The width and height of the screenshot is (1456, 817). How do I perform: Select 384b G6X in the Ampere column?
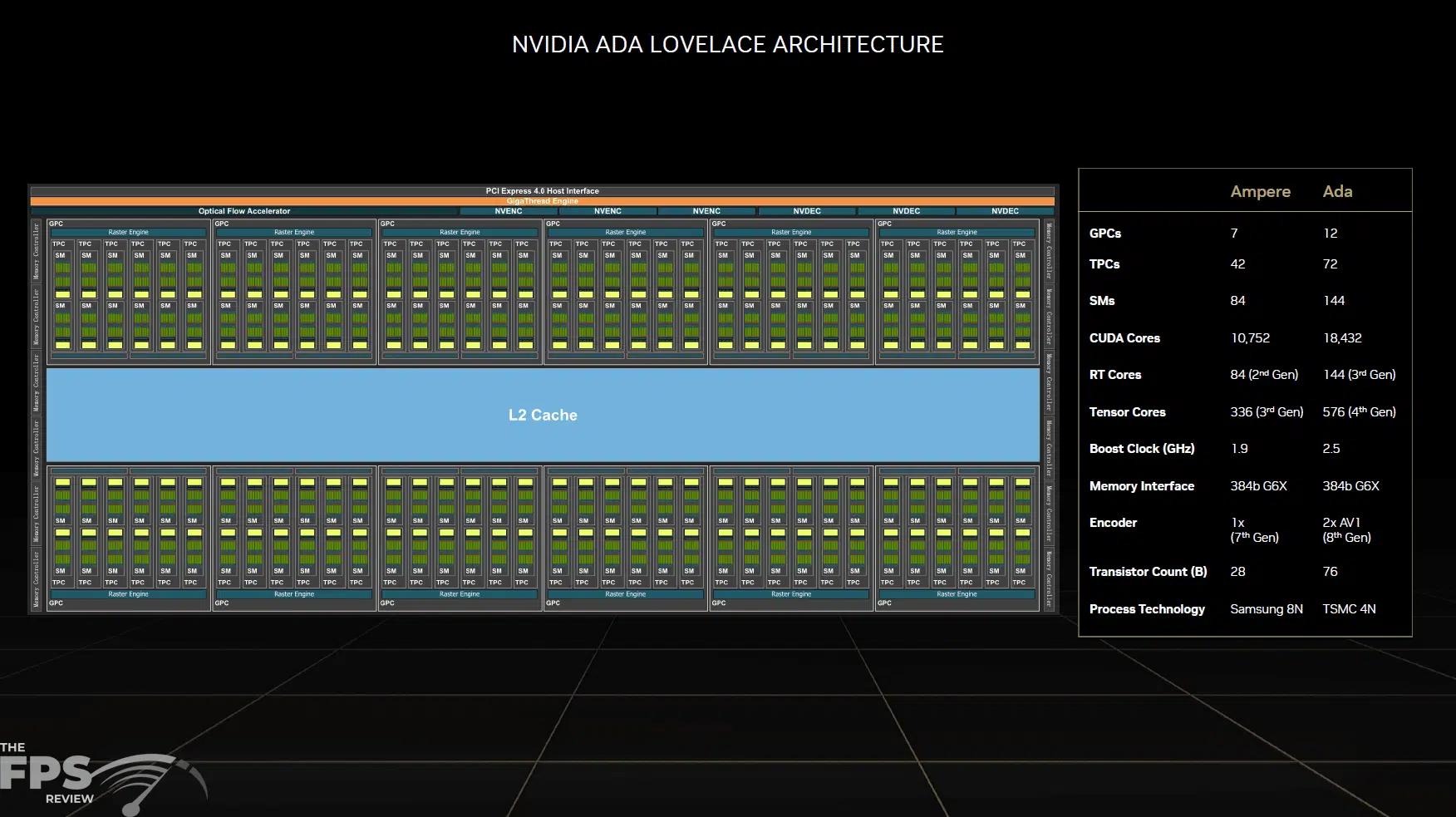click(x=1258, y=486)
